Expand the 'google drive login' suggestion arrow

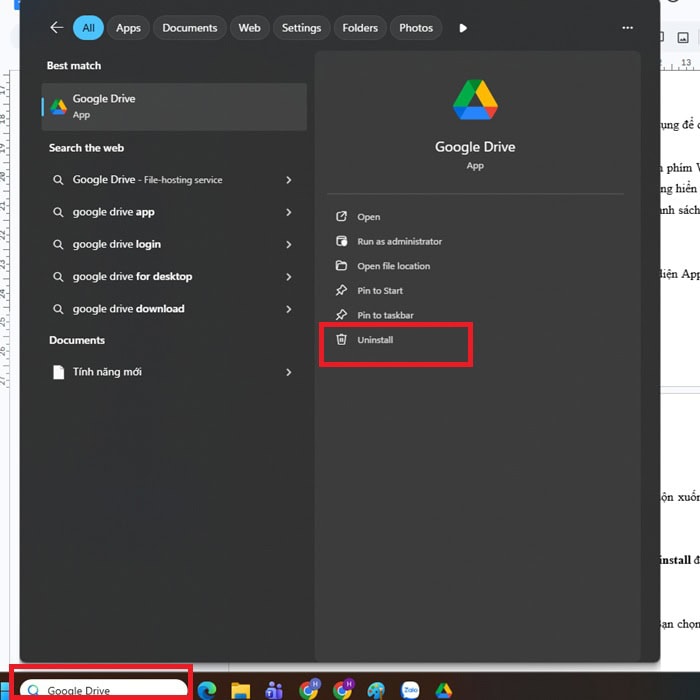(288, 244)
